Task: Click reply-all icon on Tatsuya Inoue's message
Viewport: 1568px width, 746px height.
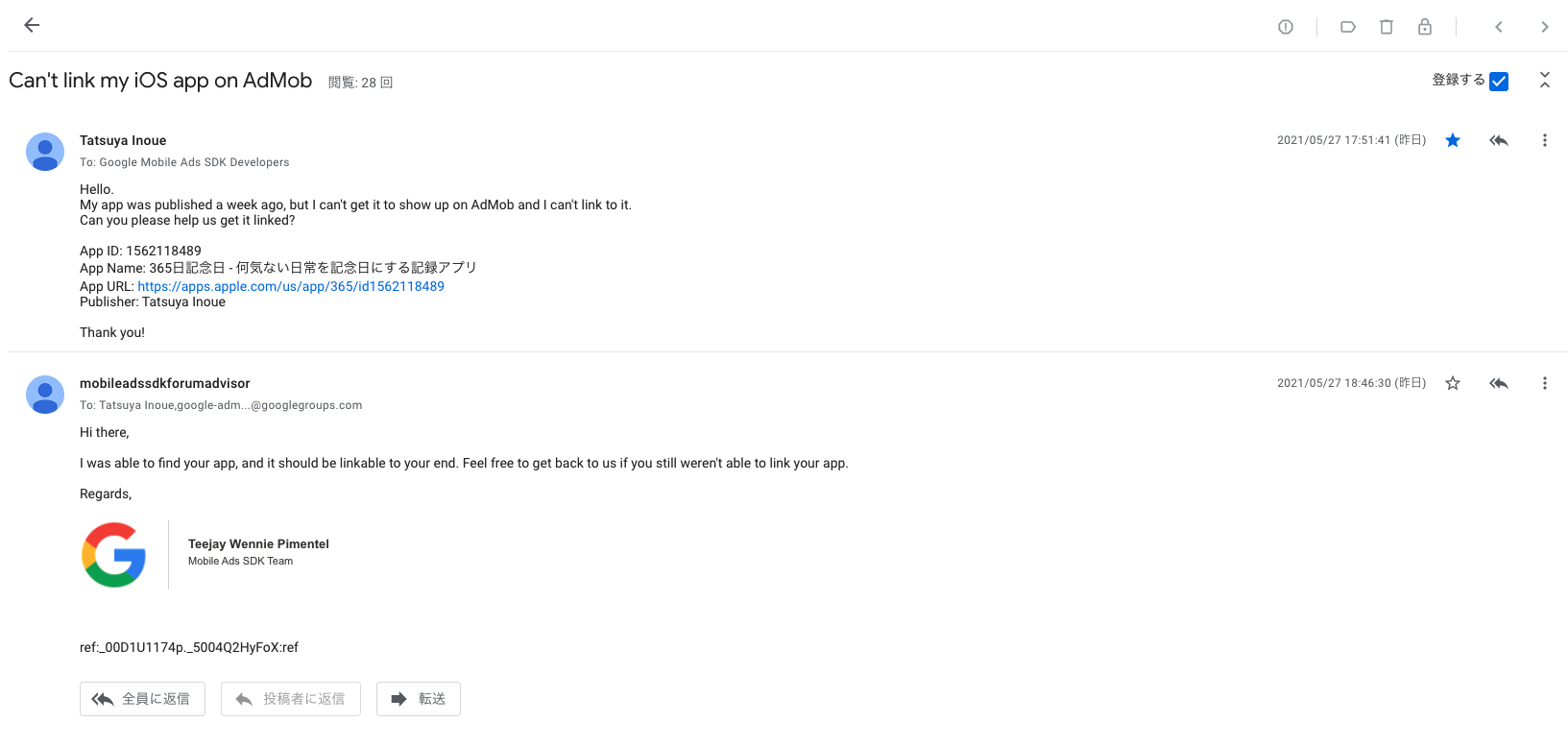Action: pos(1499,141)
